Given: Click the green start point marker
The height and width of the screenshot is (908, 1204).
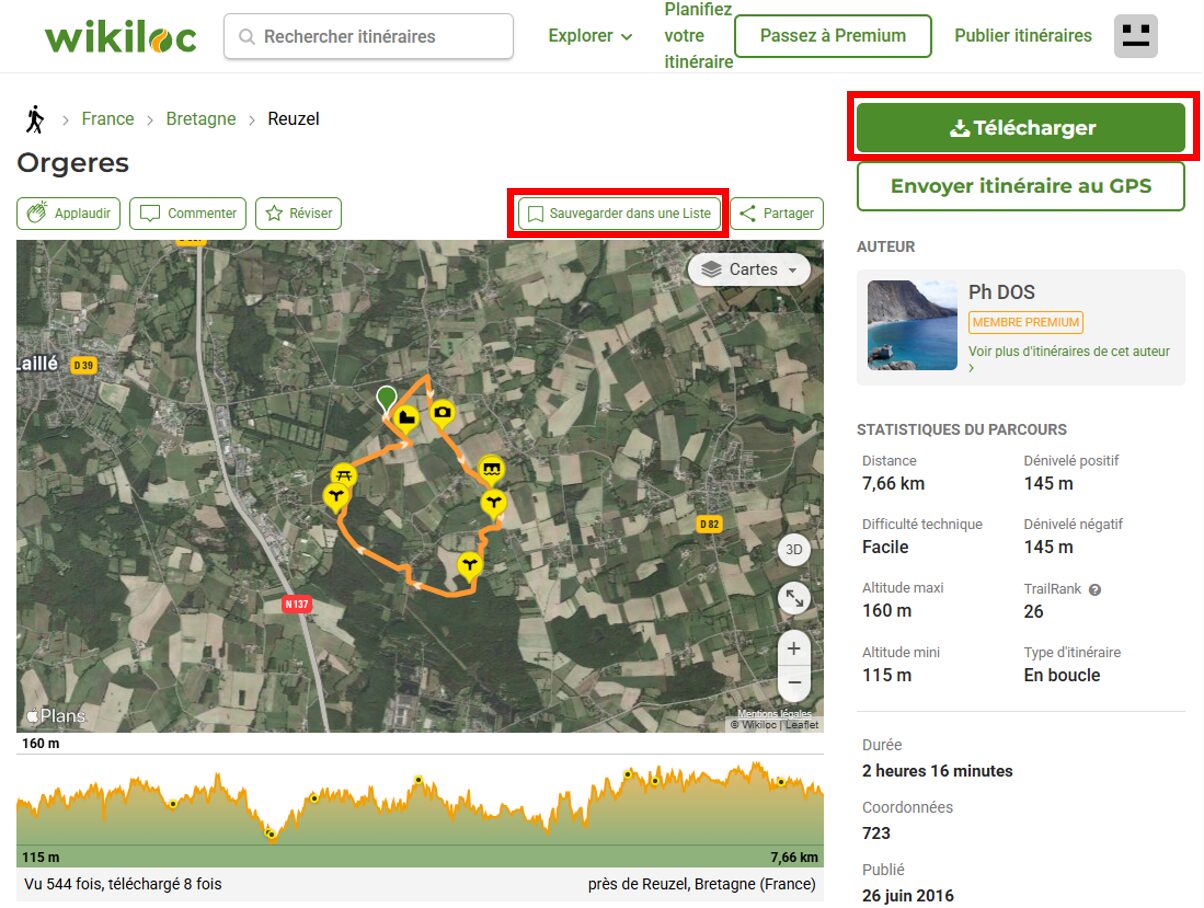Looking at the screenshot, I should pyautogui.click(x=386, y=399).
